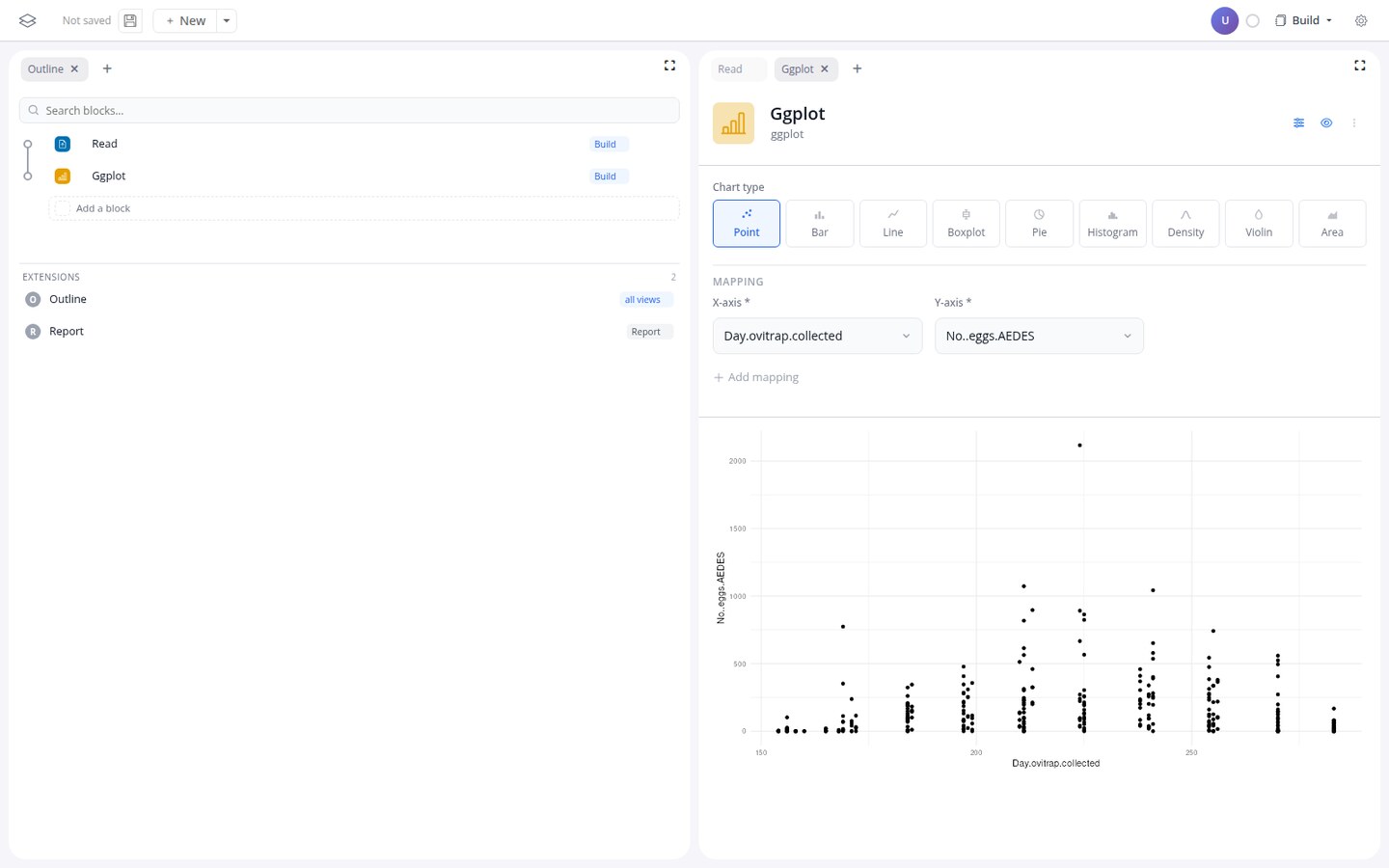Select Density chart type
Viewport: 1389px width, 868px height.
tap(1185, 223)
